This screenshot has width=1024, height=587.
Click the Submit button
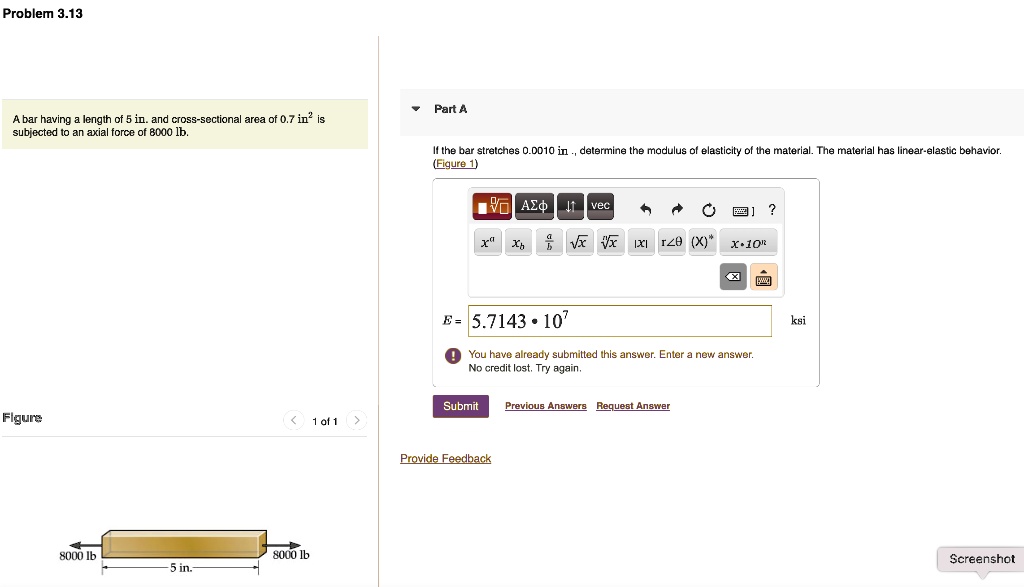click(460, 406)
